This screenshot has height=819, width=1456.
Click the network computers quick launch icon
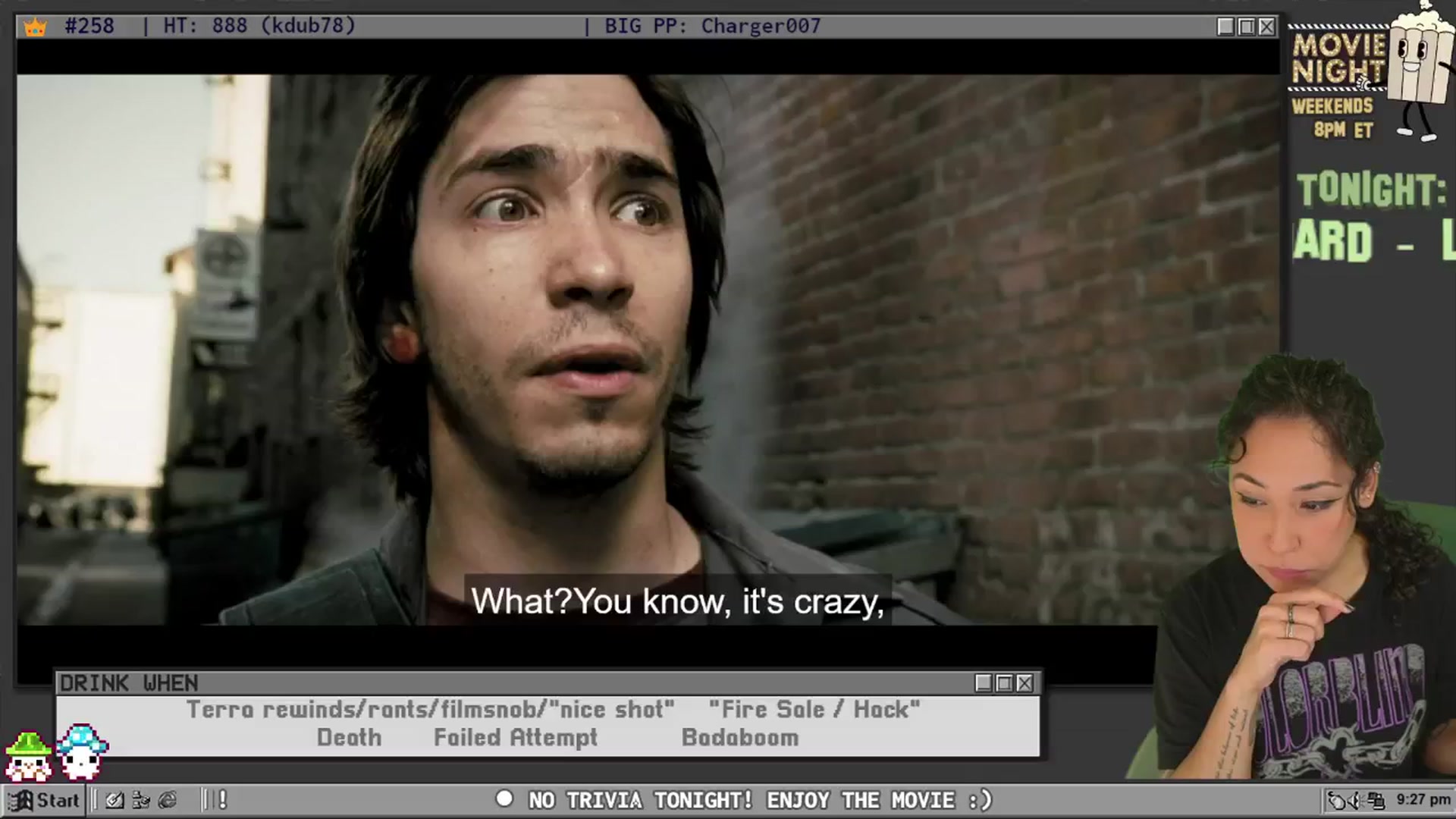[x=141, y=800]
